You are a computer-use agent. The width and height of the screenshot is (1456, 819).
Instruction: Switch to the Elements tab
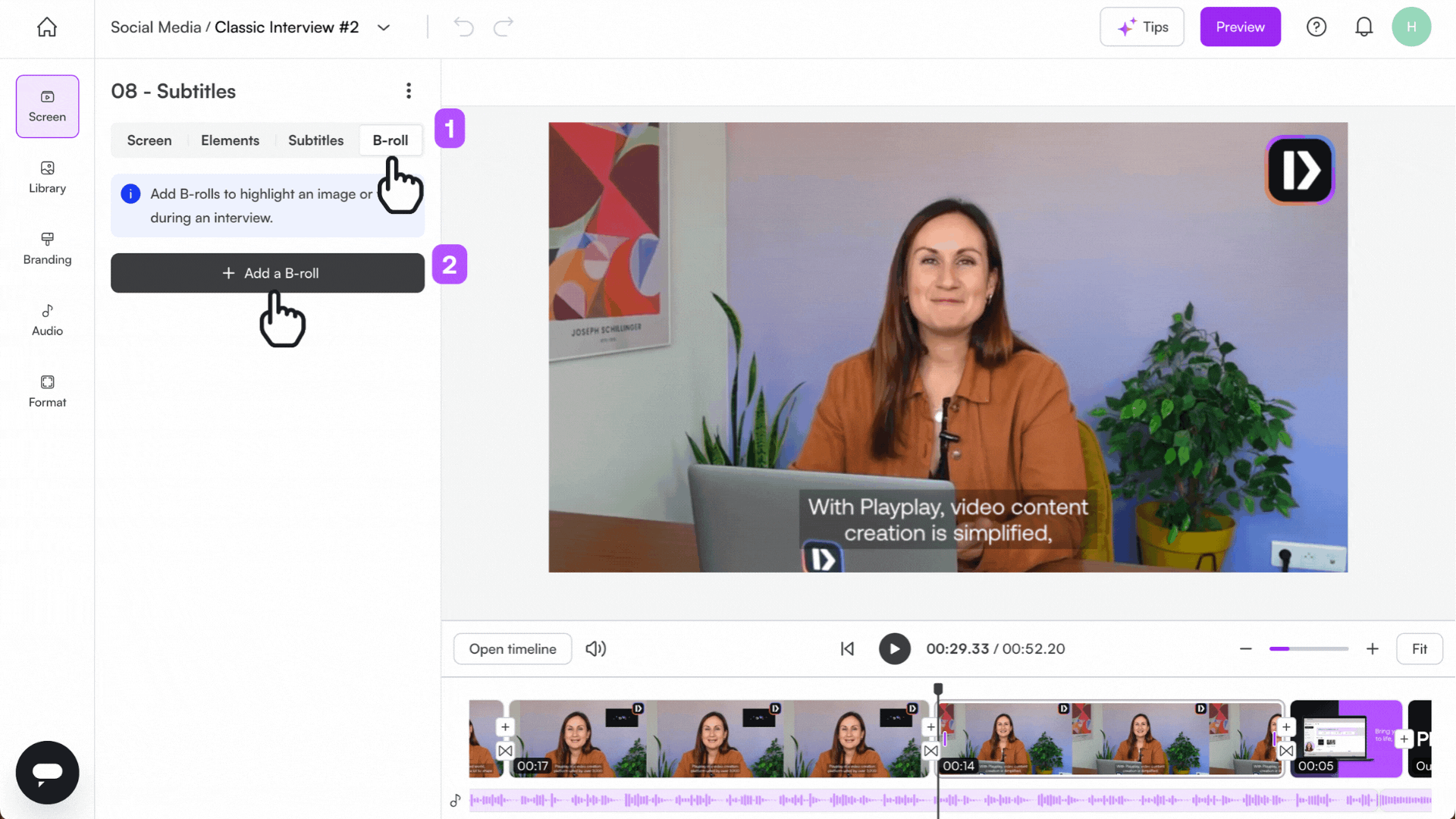click(230, 140)
